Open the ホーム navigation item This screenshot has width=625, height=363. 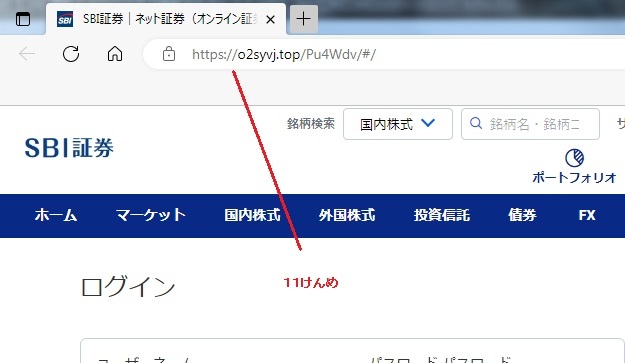[56, 215]
